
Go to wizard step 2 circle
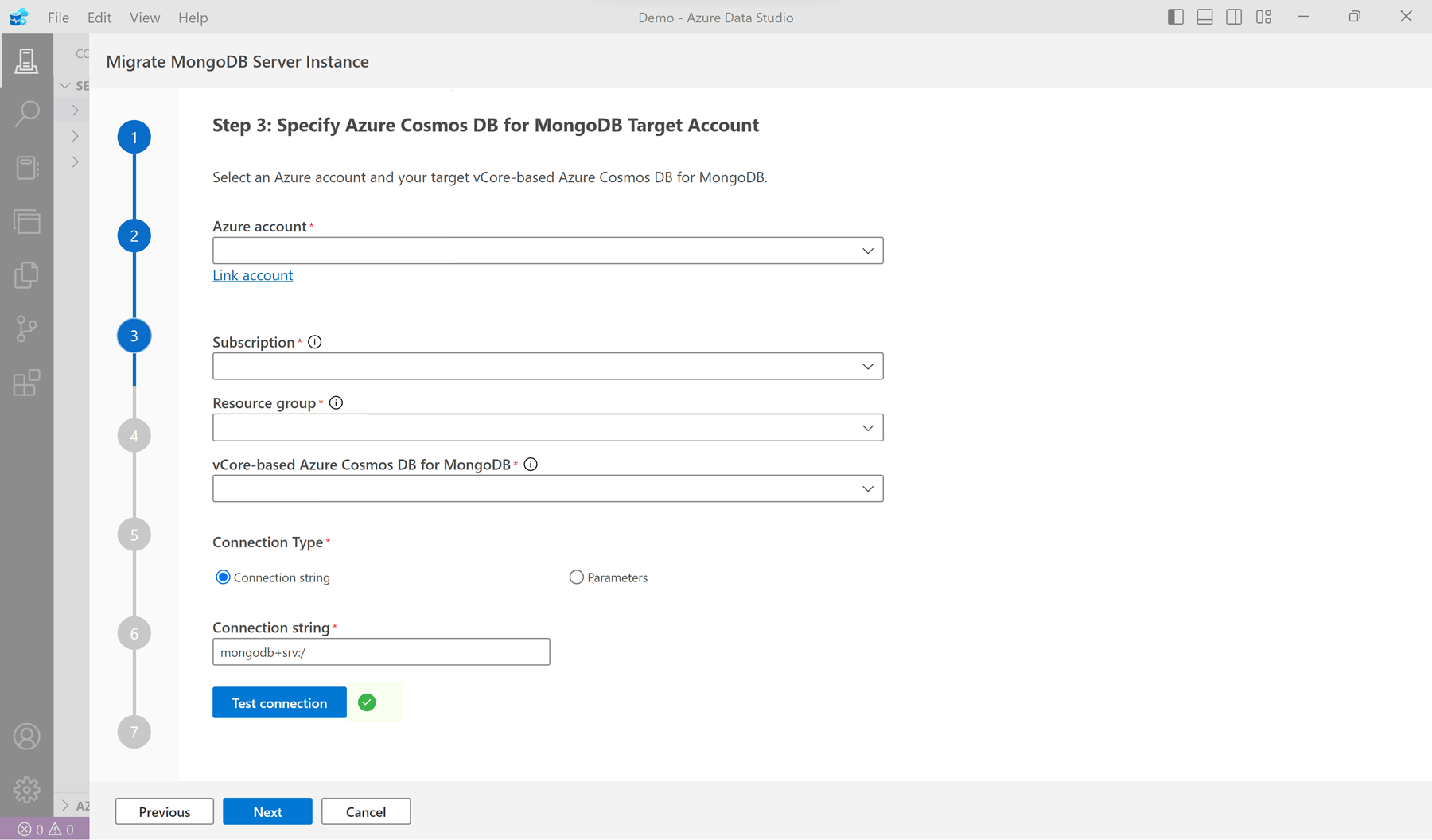coord(134,235)
